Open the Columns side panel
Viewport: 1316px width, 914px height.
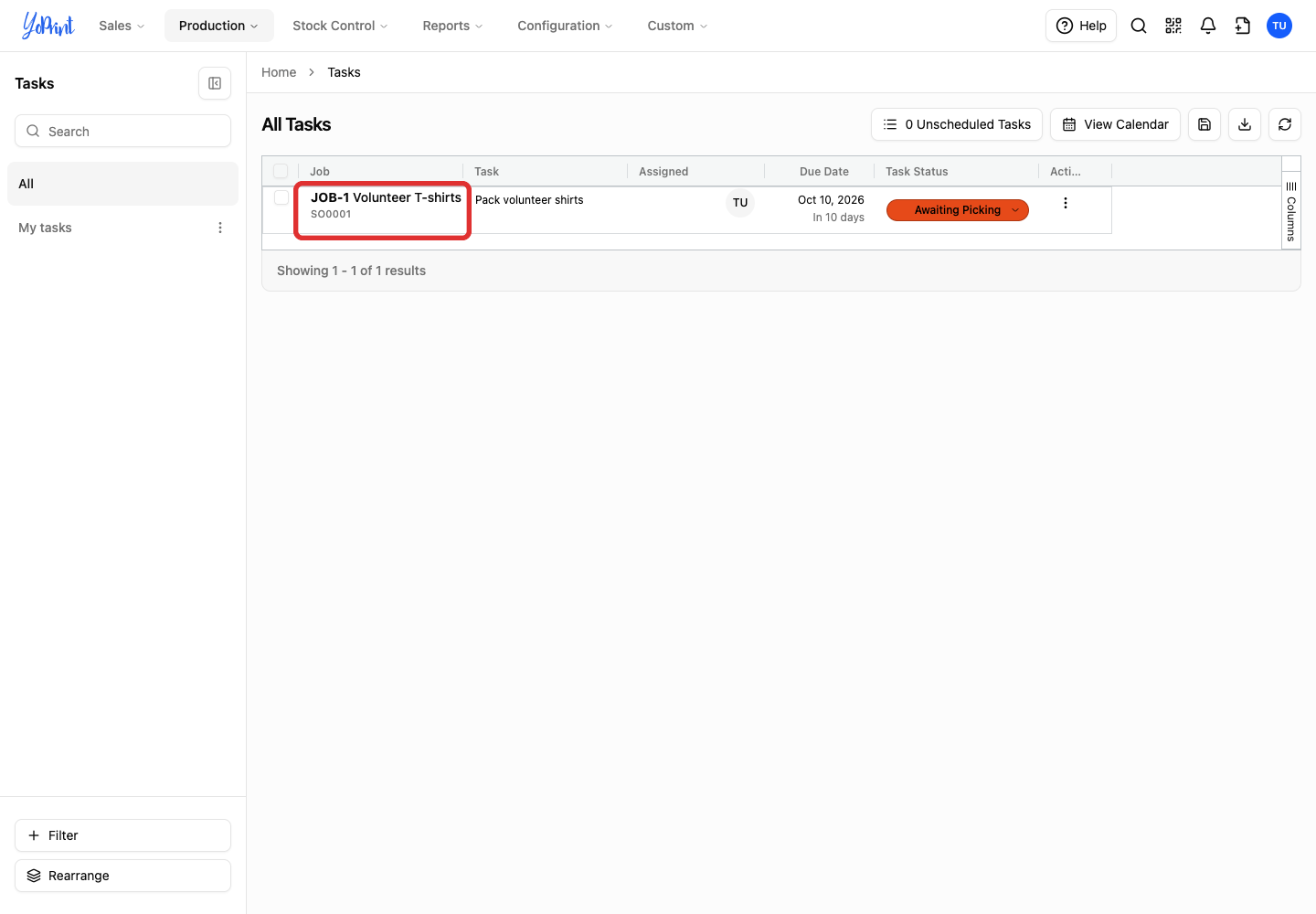[1291, 211]
